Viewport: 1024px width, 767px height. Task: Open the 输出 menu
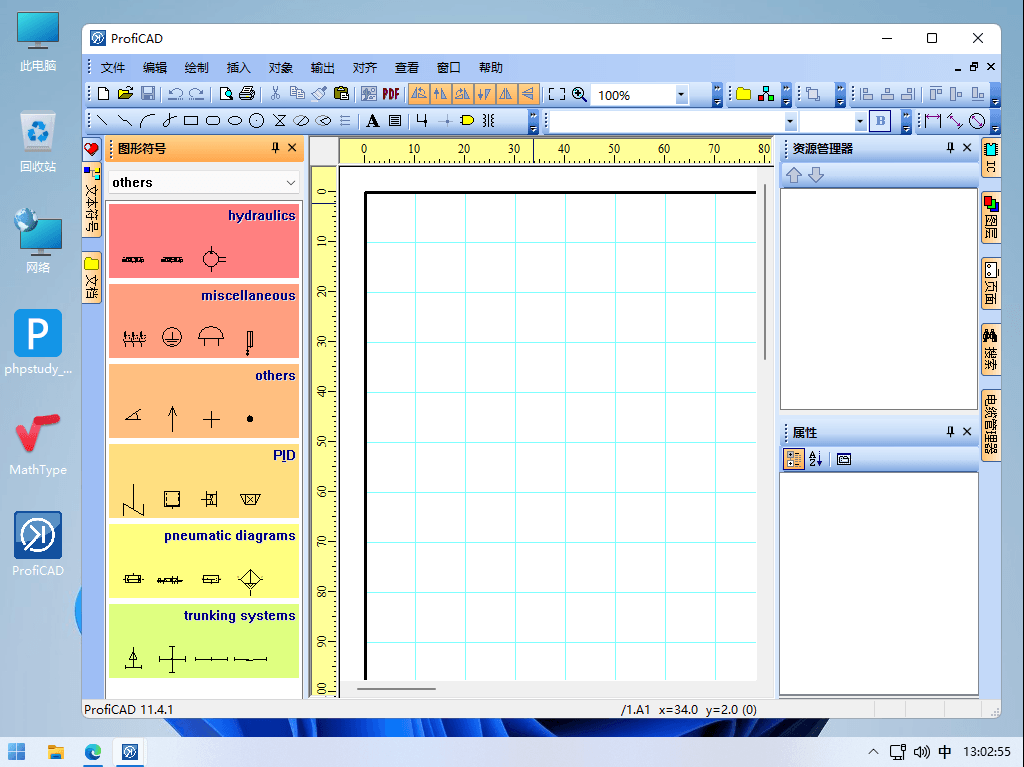coord(323,67)
